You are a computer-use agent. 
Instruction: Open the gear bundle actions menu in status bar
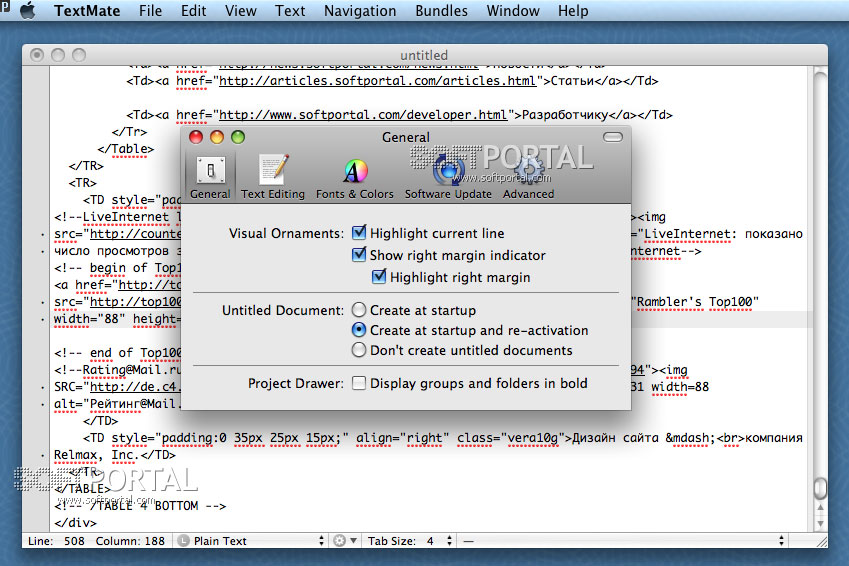tap(345, 541)
